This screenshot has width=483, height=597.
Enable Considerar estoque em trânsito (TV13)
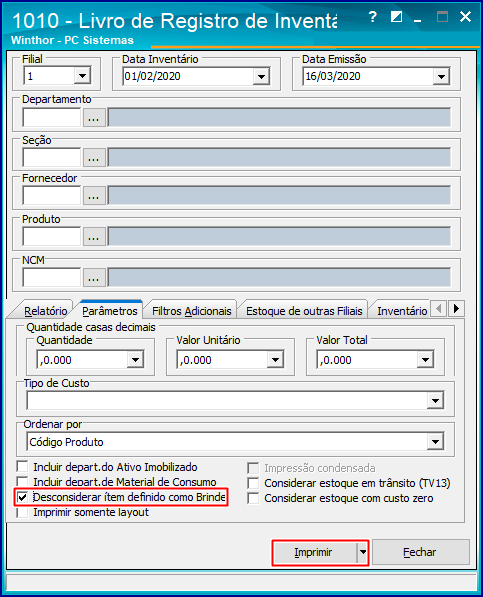[253, 483]
